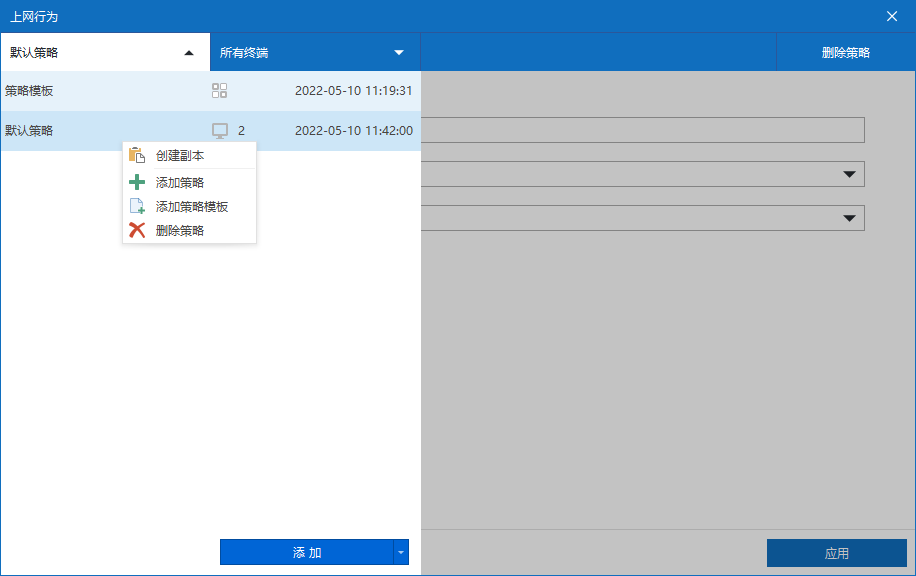Select the 策略模板 list row
Viewport: 916px width, 576px height.
point(100,91)
